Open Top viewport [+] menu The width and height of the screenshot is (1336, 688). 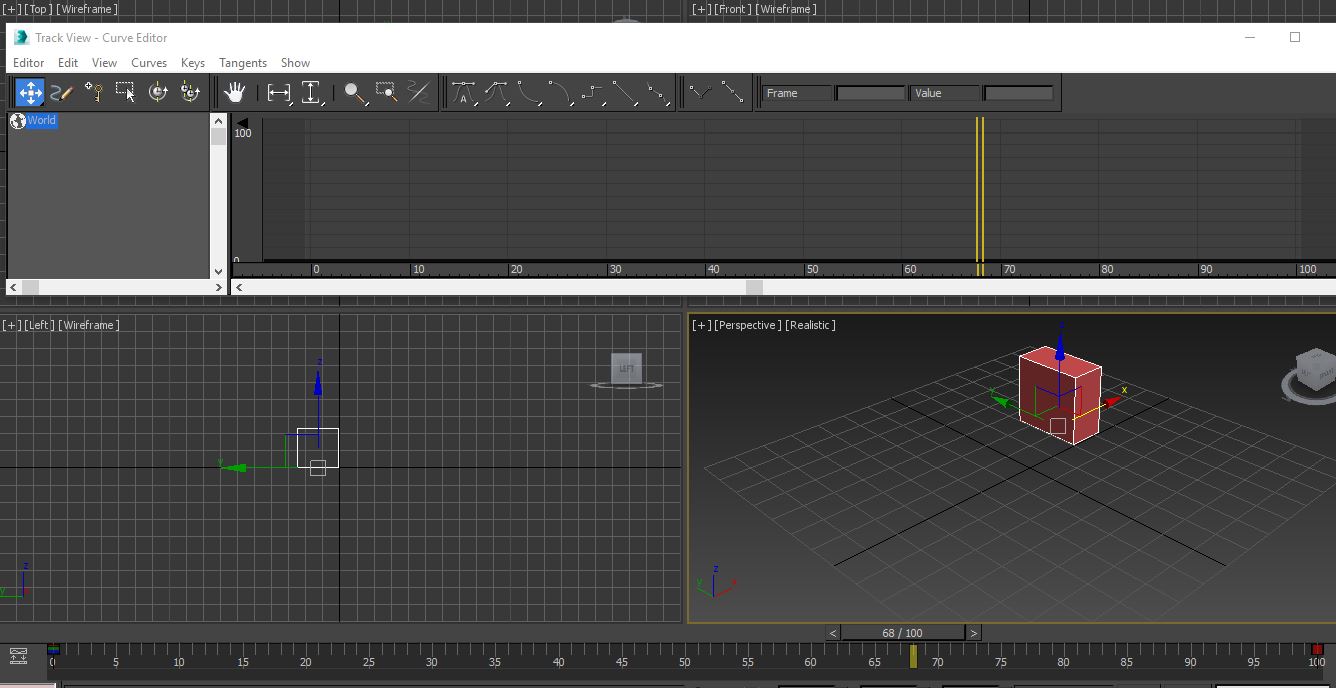click(x=11, y=9)
